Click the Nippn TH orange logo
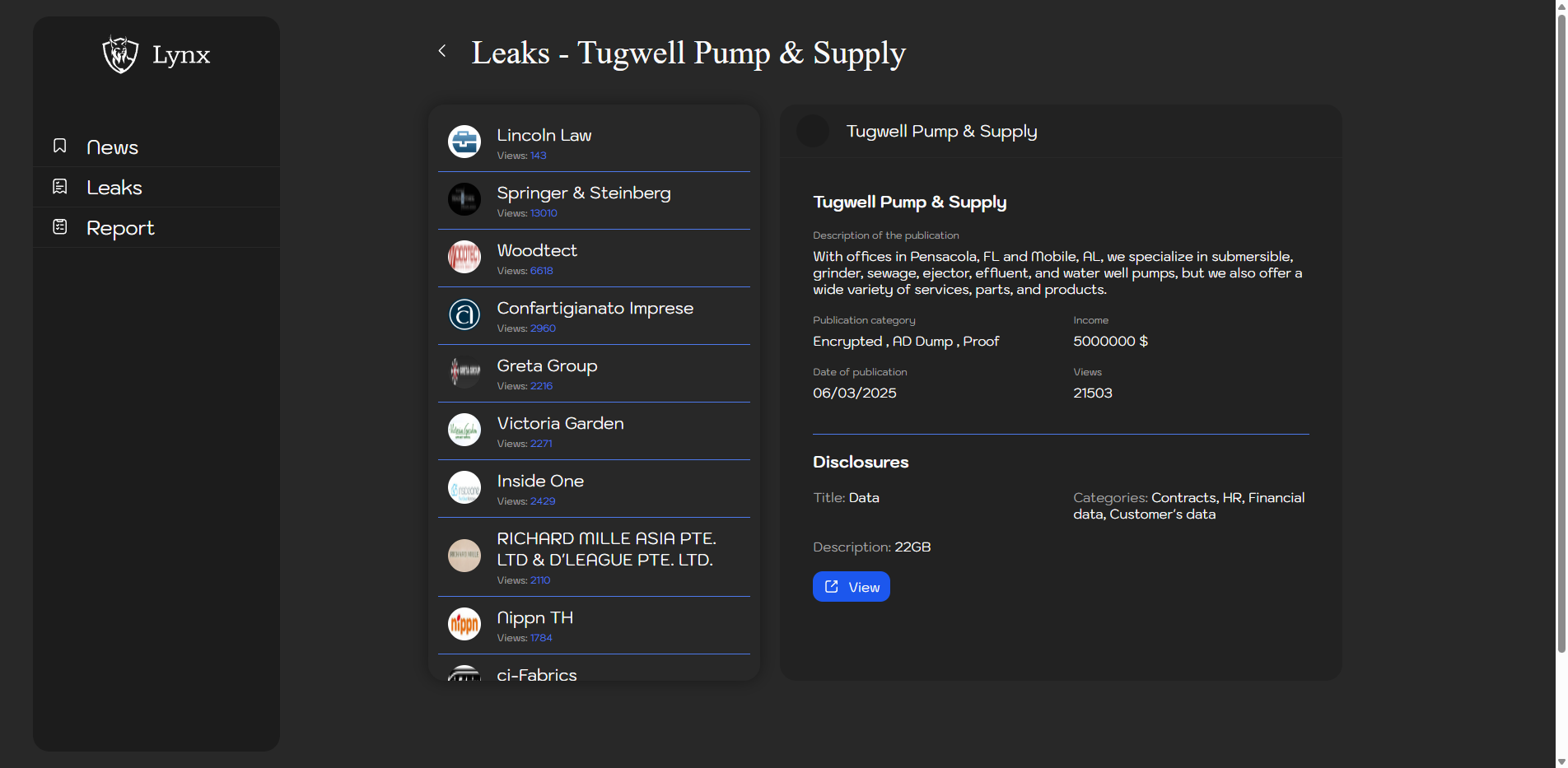1568x768 pixels. [x=464, y=624]
